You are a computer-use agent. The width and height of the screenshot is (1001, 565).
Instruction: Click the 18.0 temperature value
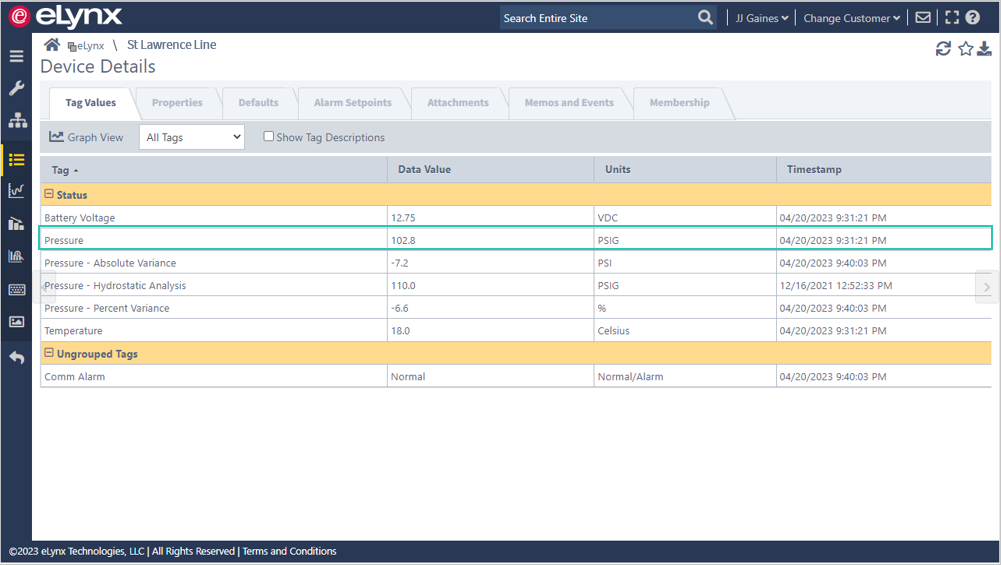tap(400, 331)
